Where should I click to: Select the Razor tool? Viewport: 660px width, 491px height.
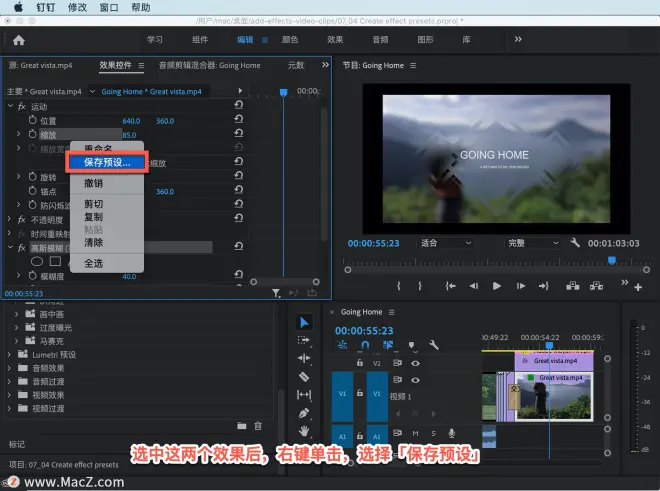(304, 377)
